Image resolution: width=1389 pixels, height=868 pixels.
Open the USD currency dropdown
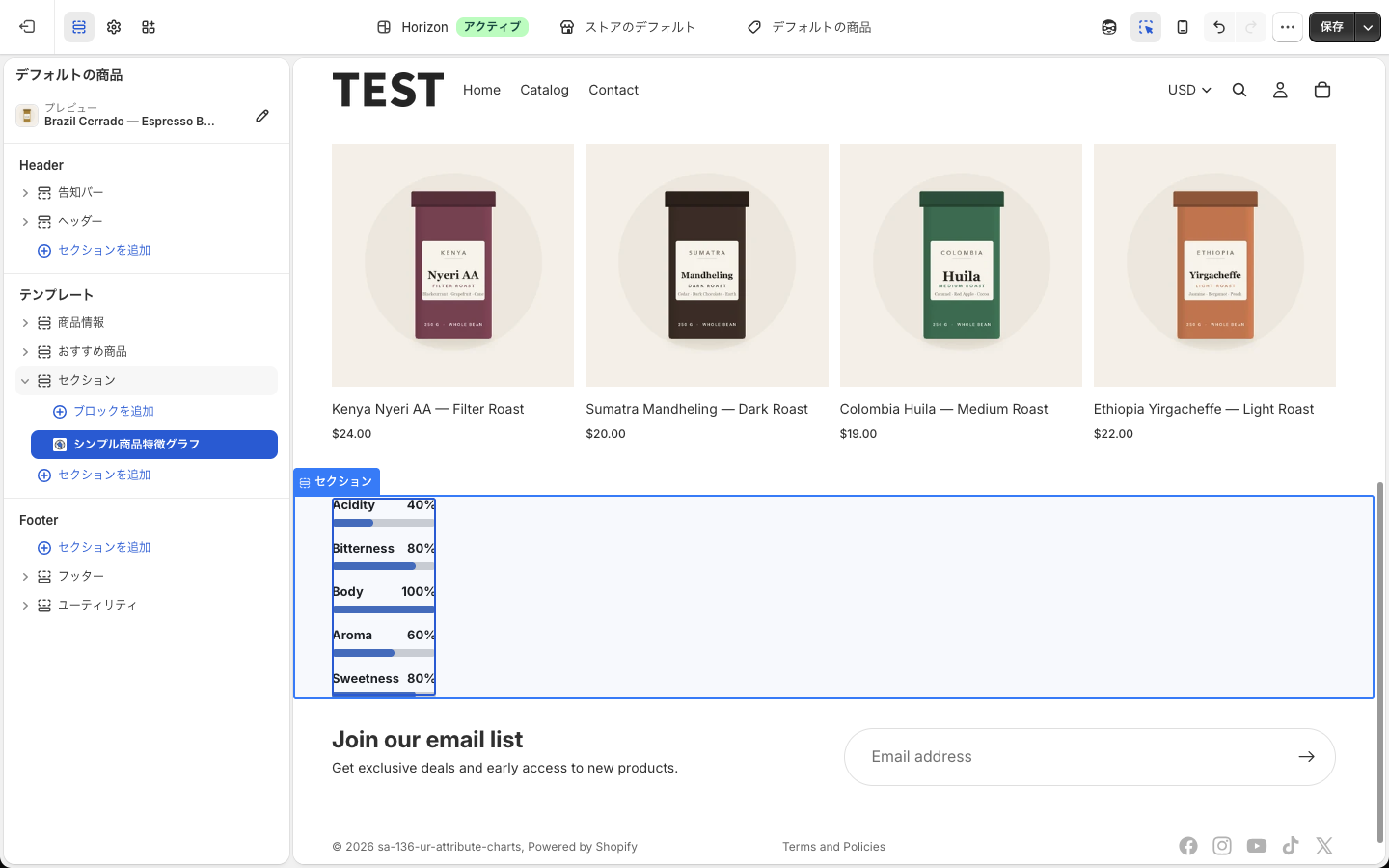coord(1189,90)
